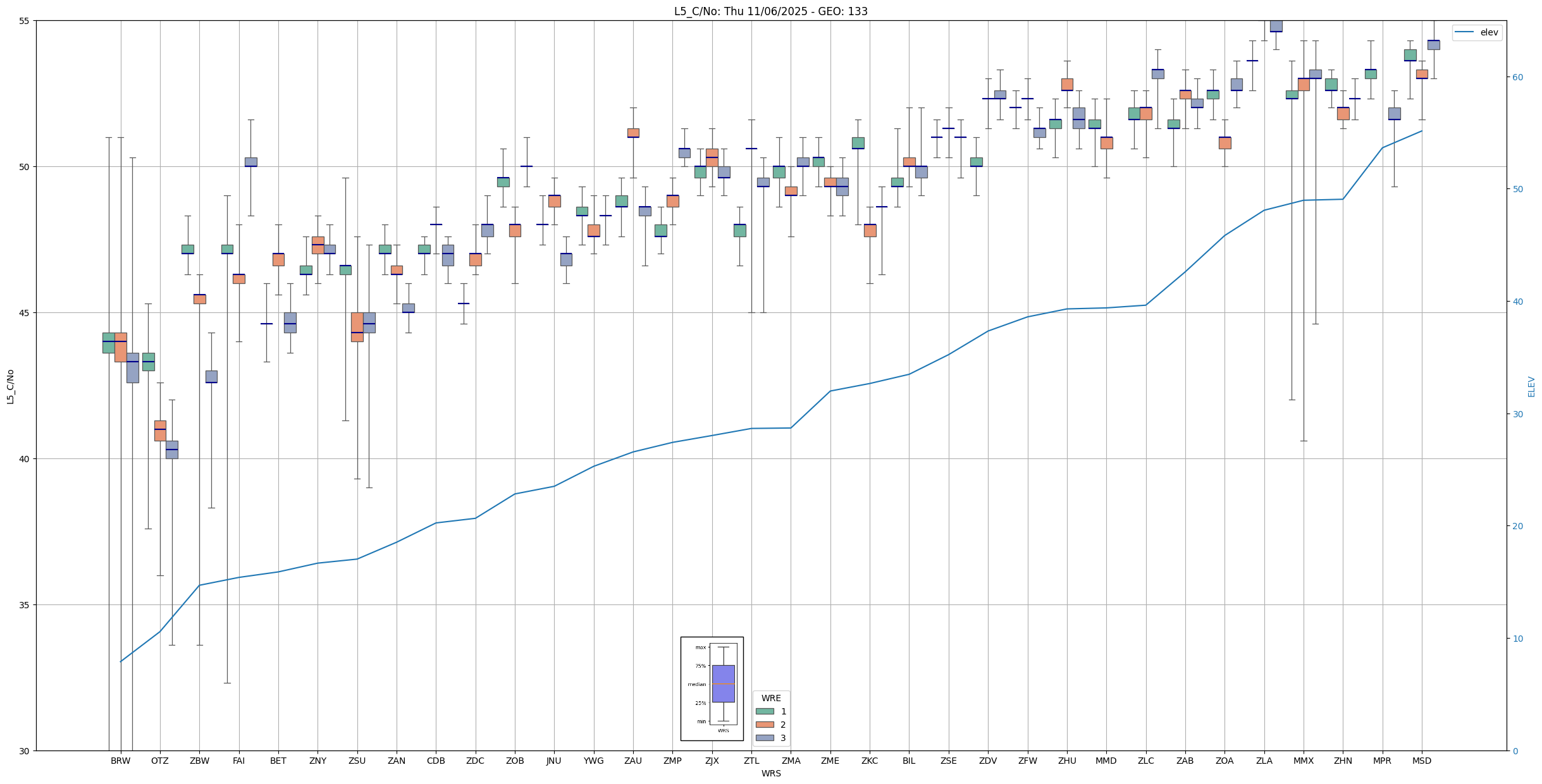
Task: Click the WRE legend title
Action: (770, 698)
